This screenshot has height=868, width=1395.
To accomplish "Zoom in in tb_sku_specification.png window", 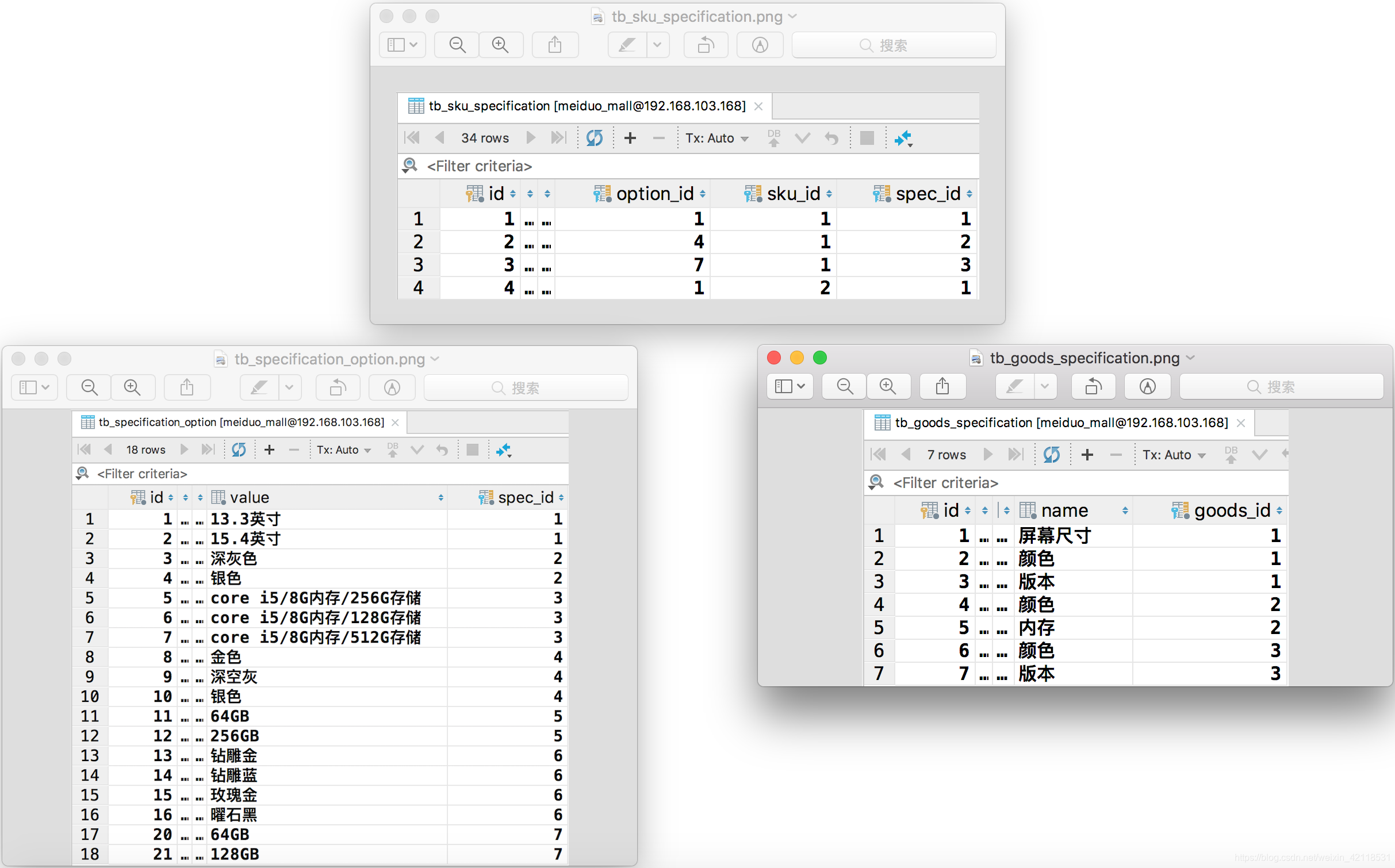I will click(500, 45).
